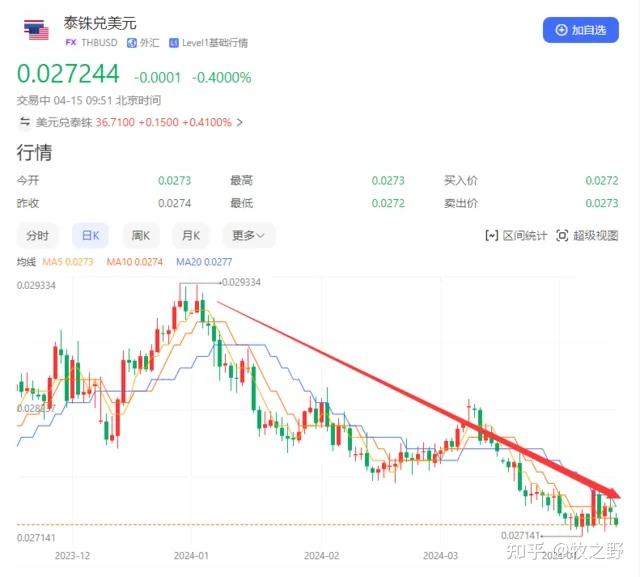Click the swap arrows icon beside 美元兑泰铢

[25, 122]
